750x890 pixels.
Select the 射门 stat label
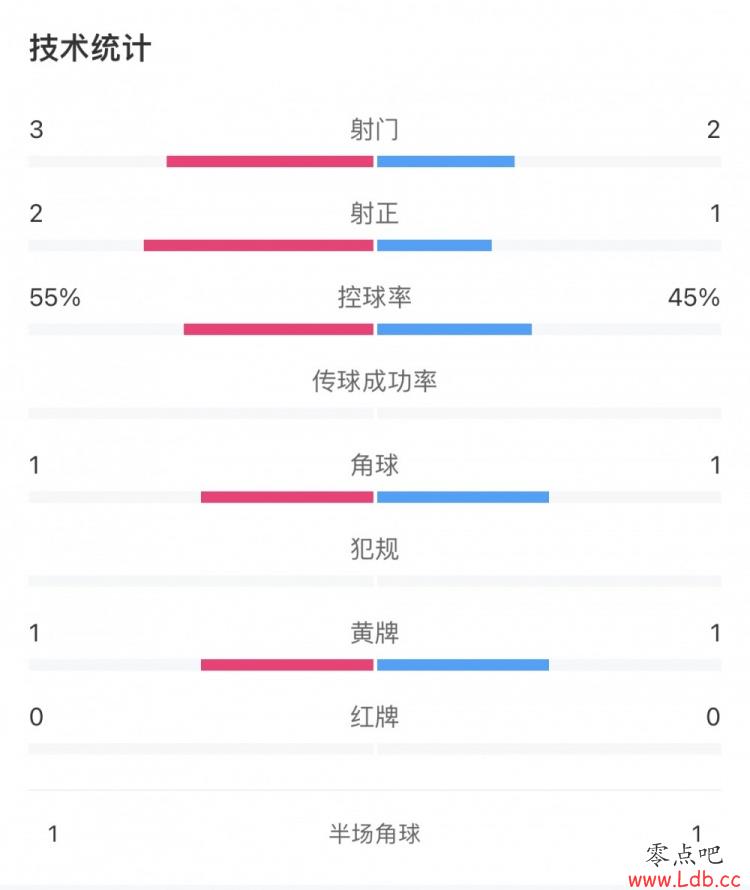coord(374,129)
